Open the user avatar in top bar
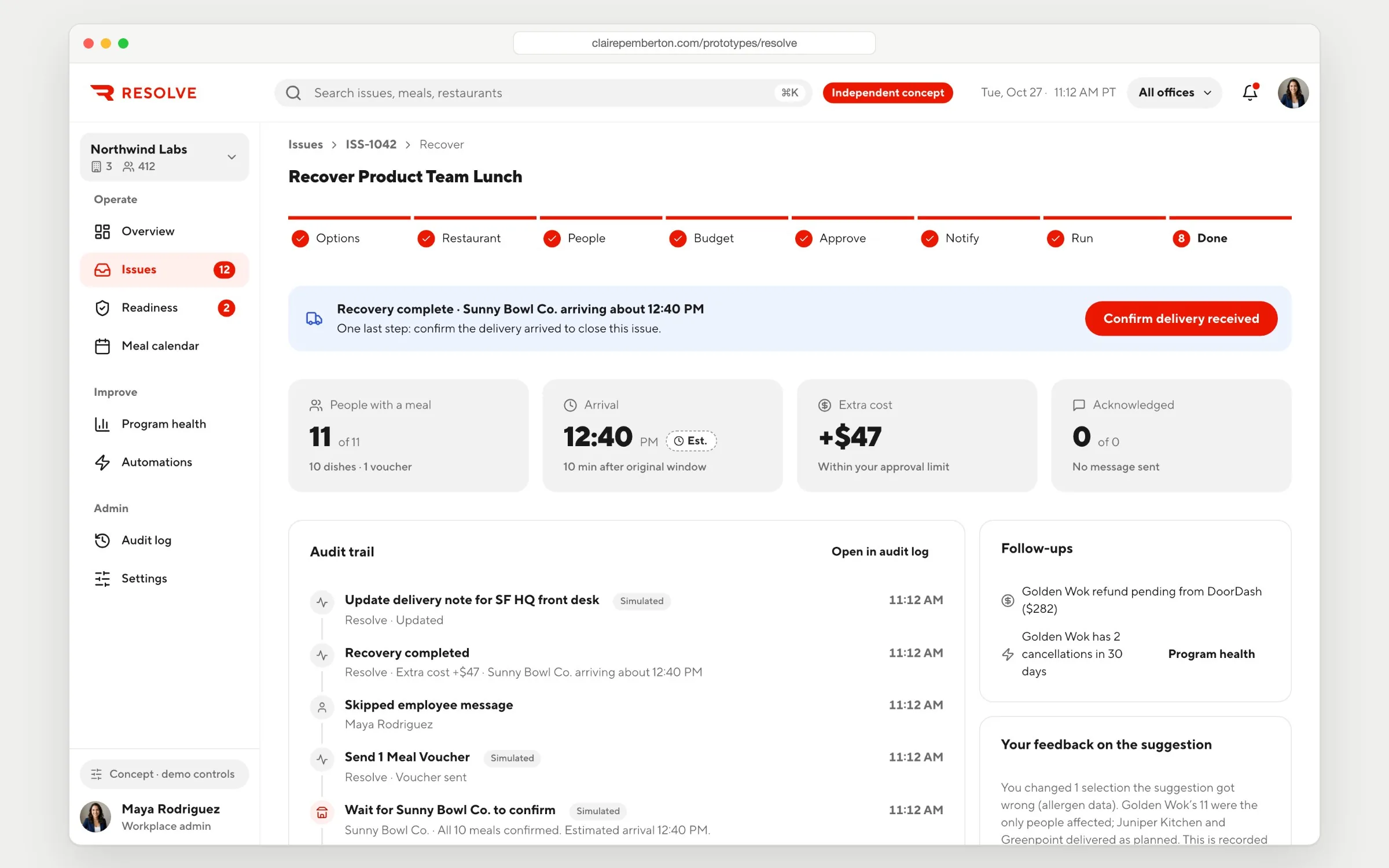The height and width of the screenshot is (868, 1389). [1293, 93]
